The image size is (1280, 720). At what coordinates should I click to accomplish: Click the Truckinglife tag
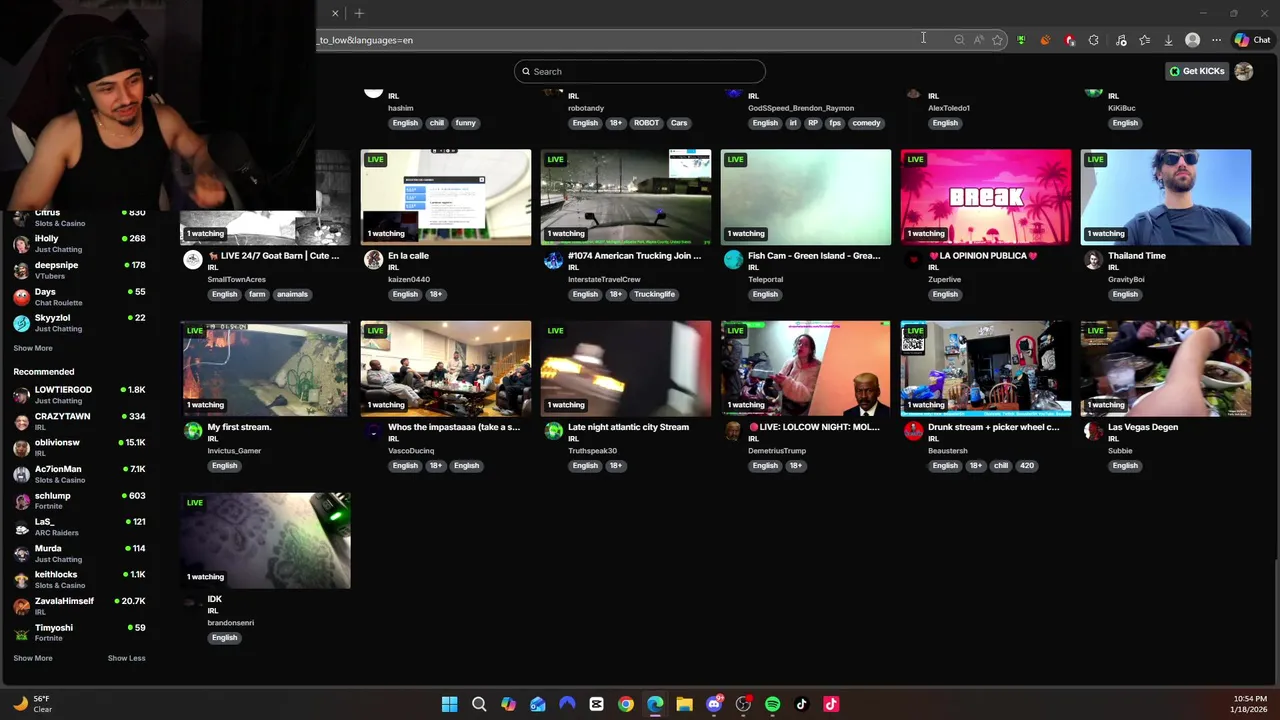654,294
